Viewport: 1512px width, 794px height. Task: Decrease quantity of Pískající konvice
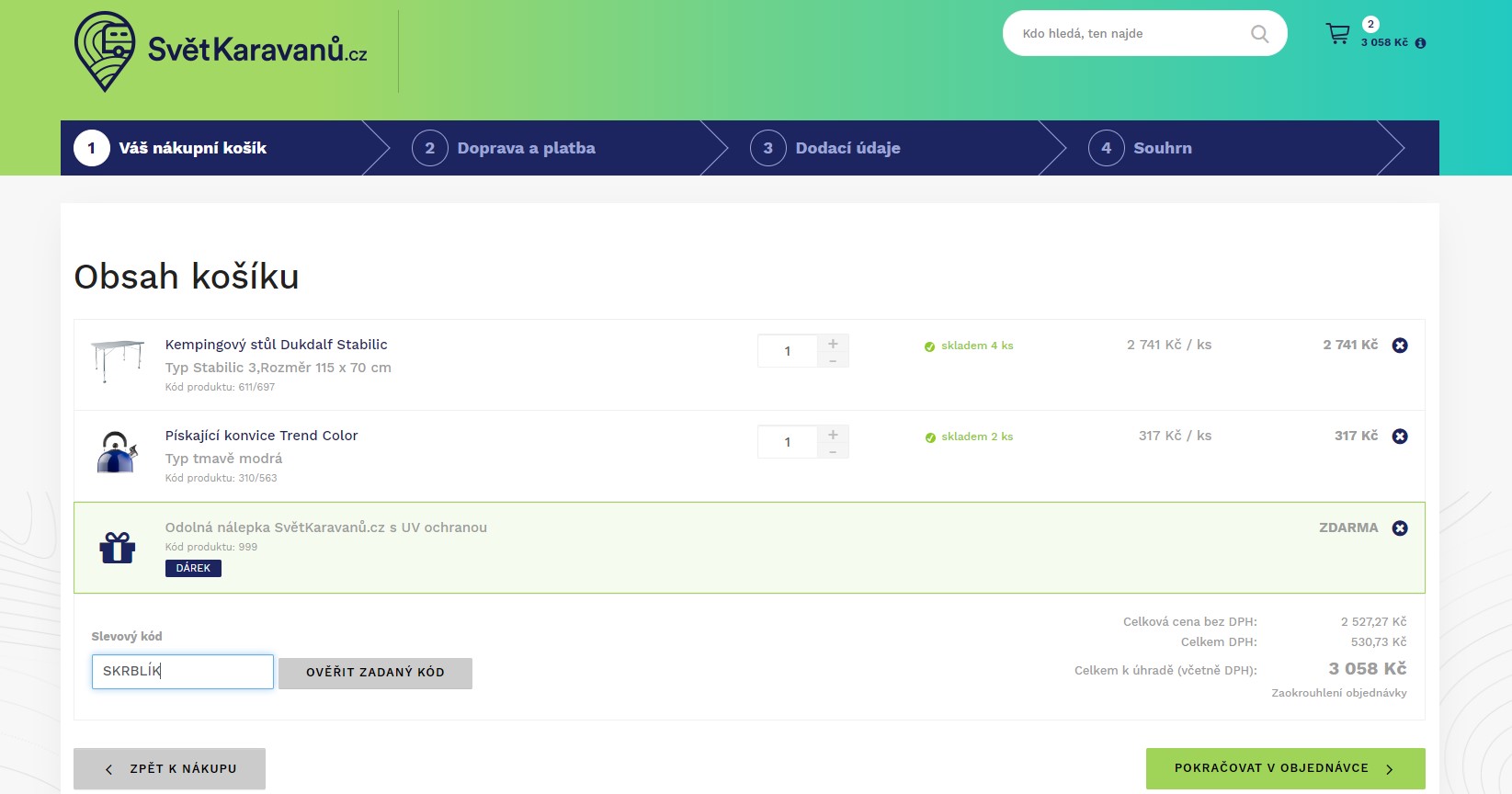tap(833, 451)
